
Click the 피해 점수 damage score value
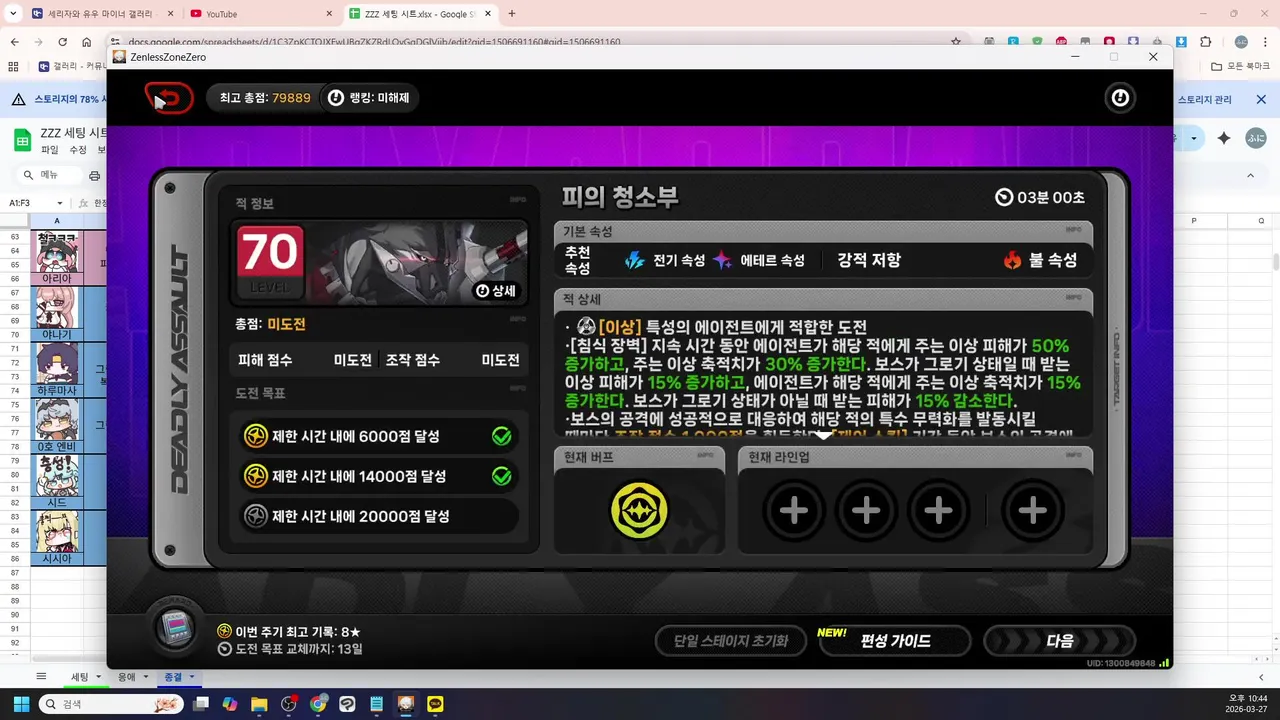(x=352, y=360)
